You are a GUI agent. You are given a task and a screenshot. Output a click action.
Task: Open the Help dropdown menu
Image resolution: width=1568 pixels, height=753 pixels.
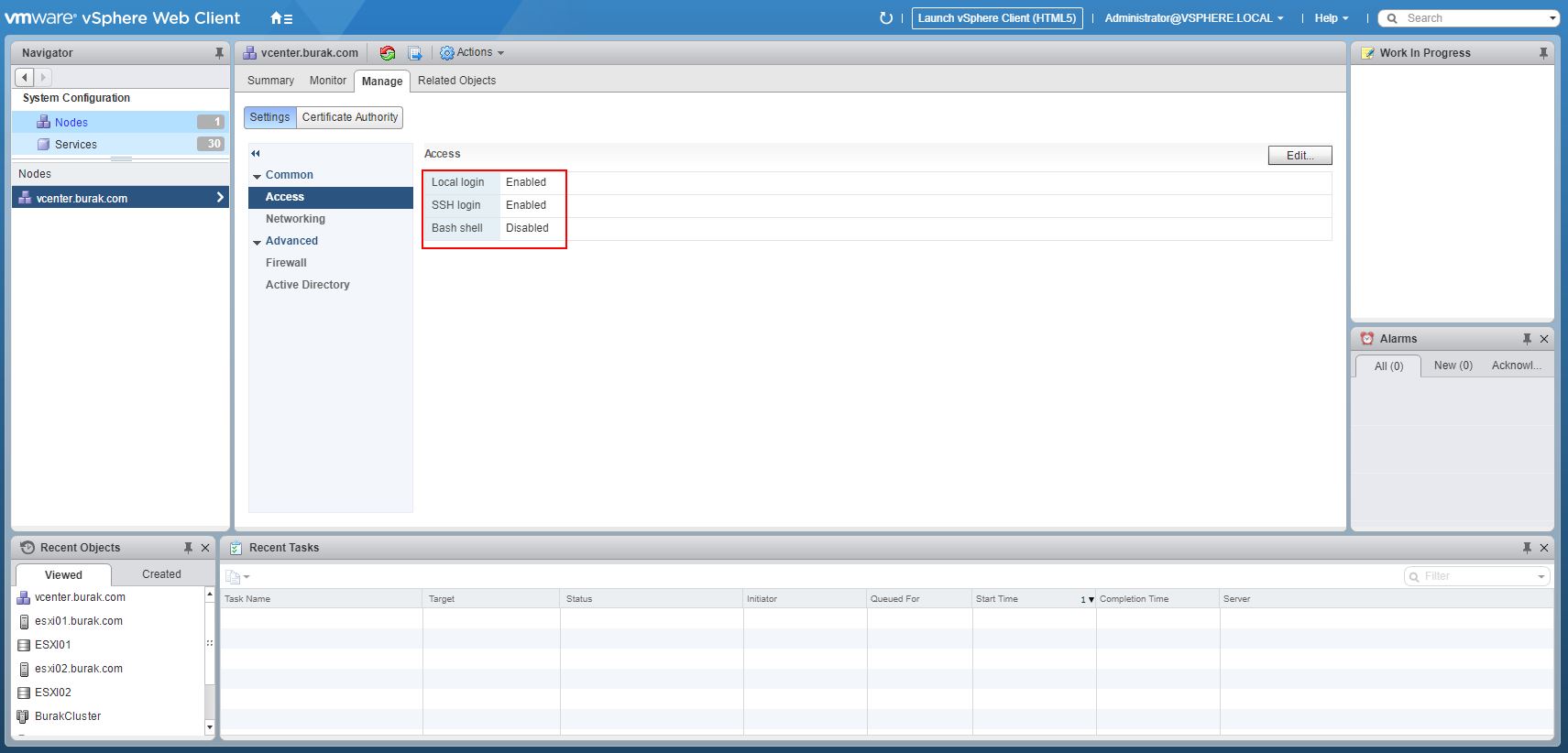coord(1331,18)
